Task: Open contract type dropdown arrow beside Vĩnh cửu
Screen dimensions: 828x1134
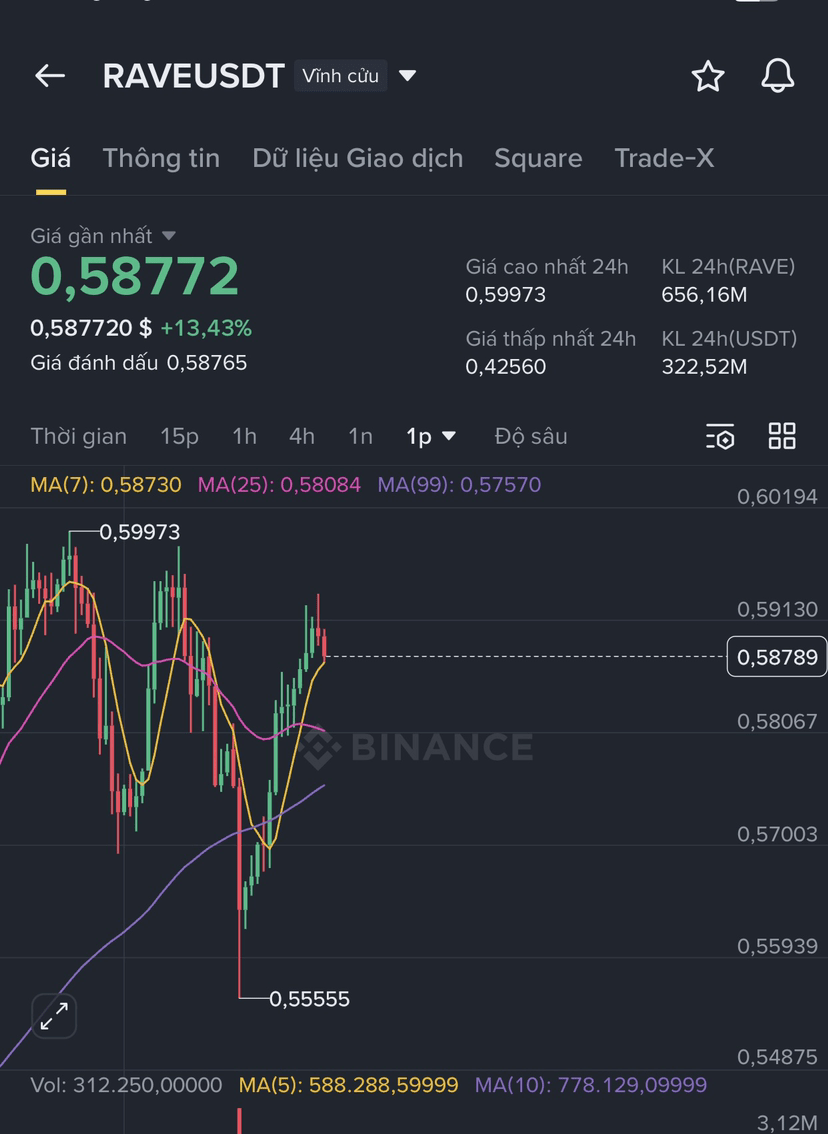Action: pos(407,75)
